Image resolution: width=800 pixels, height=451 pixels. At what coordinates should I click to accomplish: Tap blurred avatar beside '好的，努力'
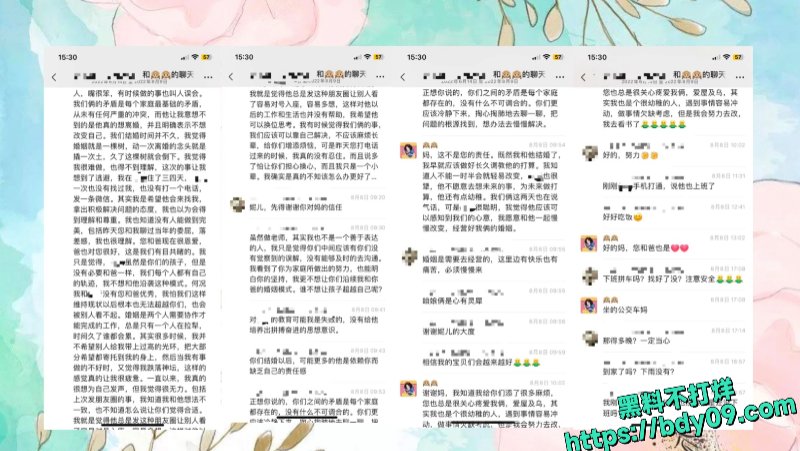pyautogui.click(x=590, y=153)
